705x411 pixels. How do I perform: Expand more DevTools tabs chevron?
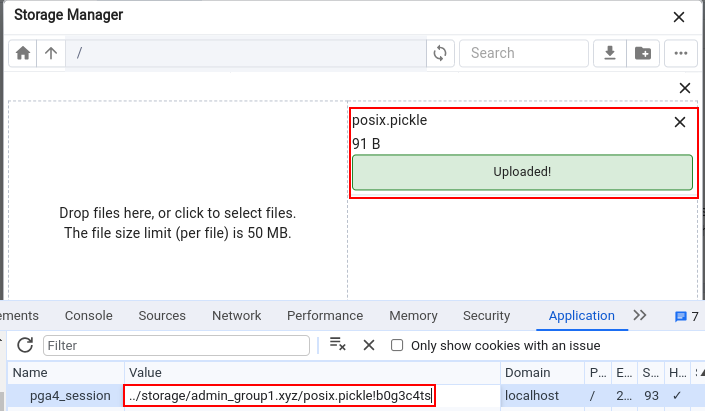(x=640, y=315)
